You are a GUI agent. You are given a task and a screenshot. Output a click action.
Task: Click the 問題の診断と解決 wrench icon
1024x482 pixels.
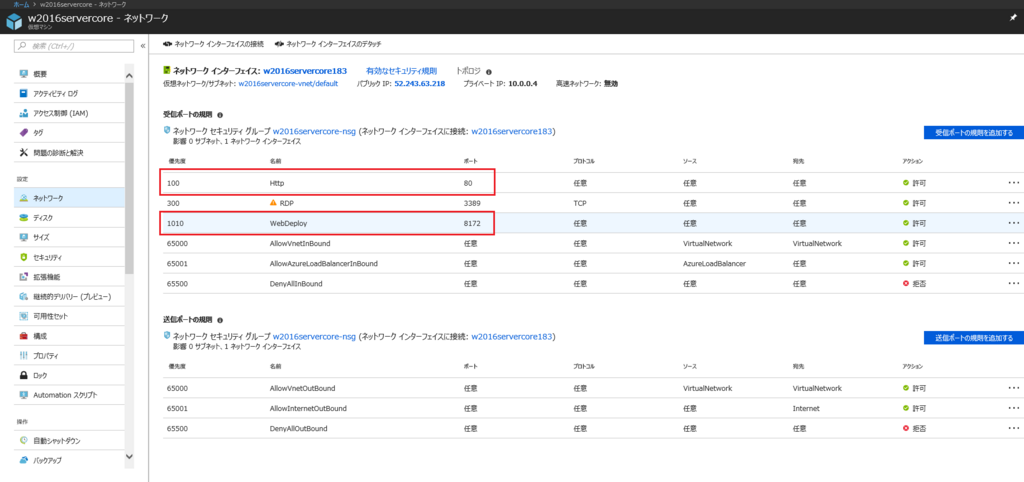(x=24, y=152)
